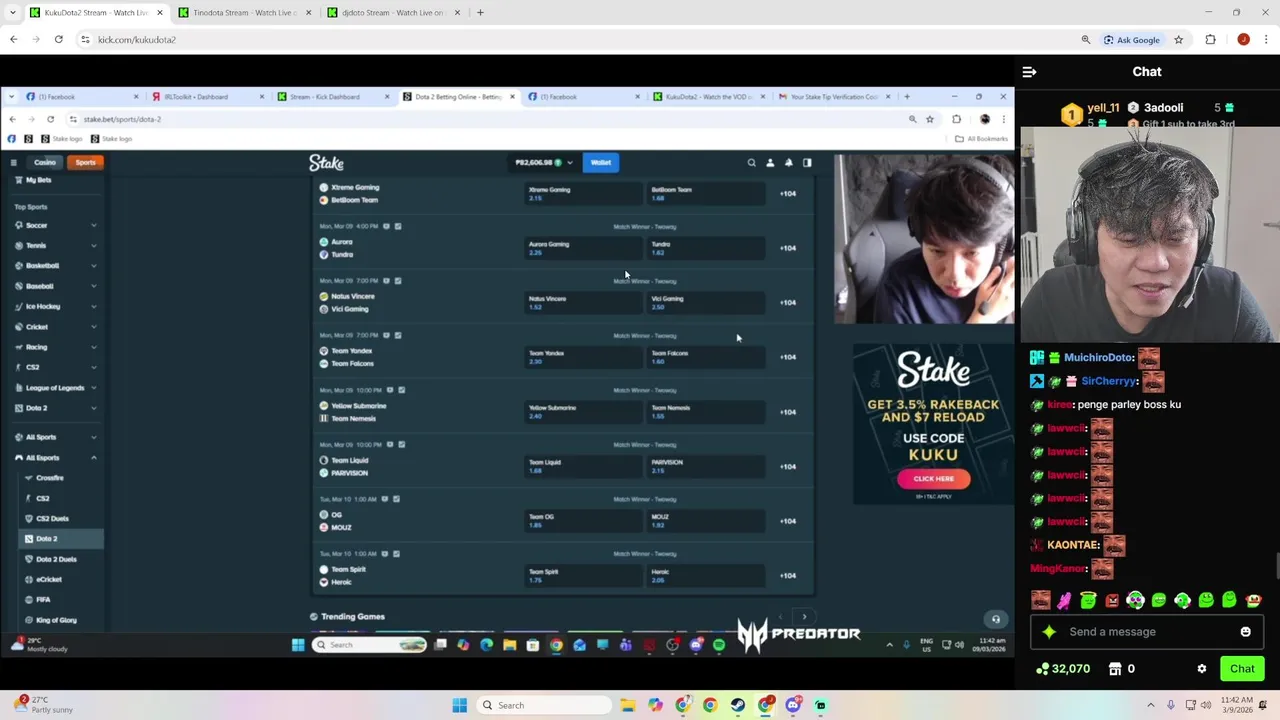Go to next Trending Games page arrow
The width and height of the screenshot is (1280, 720).
[x=804, y=617]
